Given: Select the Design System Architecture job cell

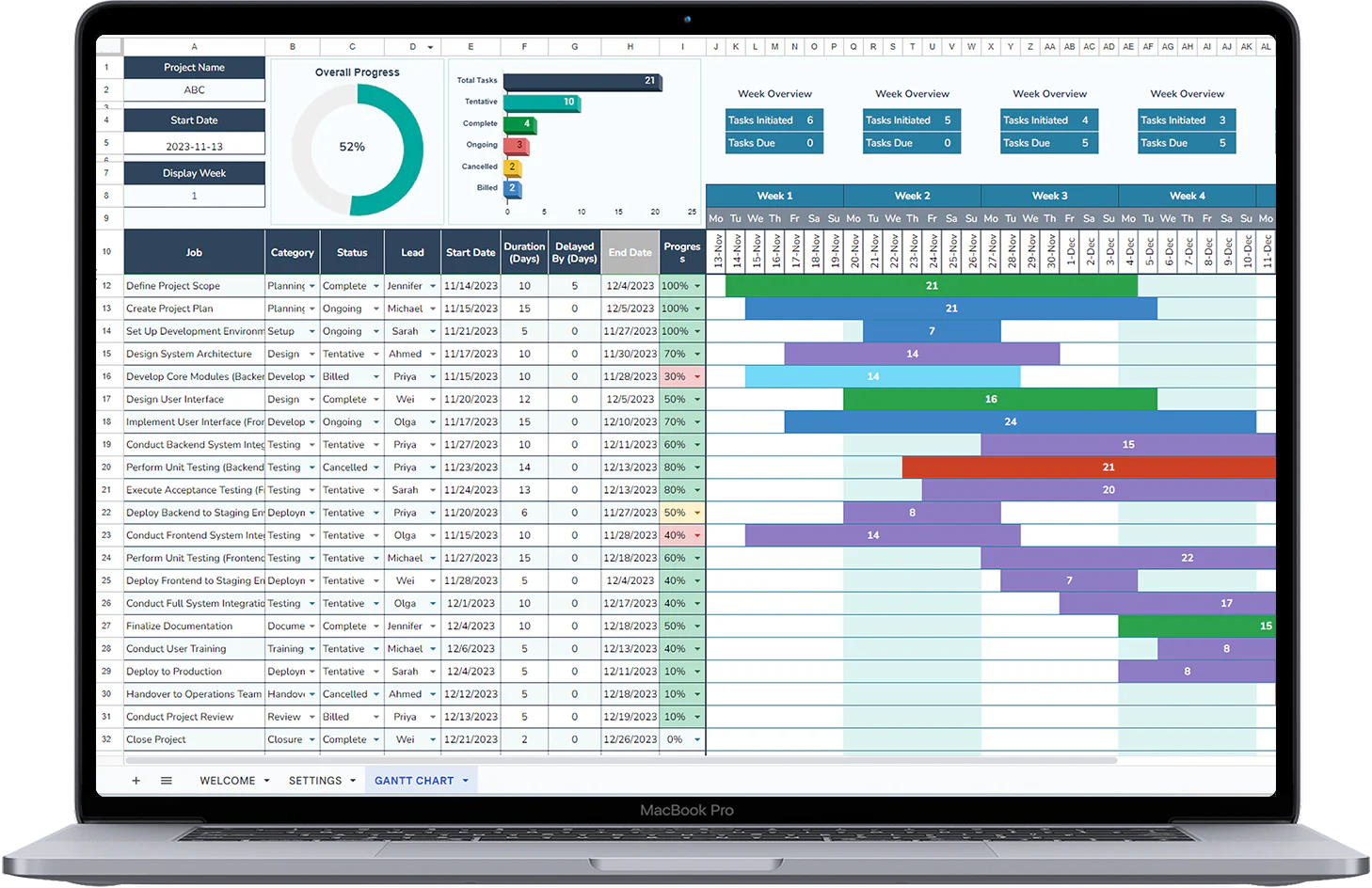Looking at the screenshot, I should (194, 354).
